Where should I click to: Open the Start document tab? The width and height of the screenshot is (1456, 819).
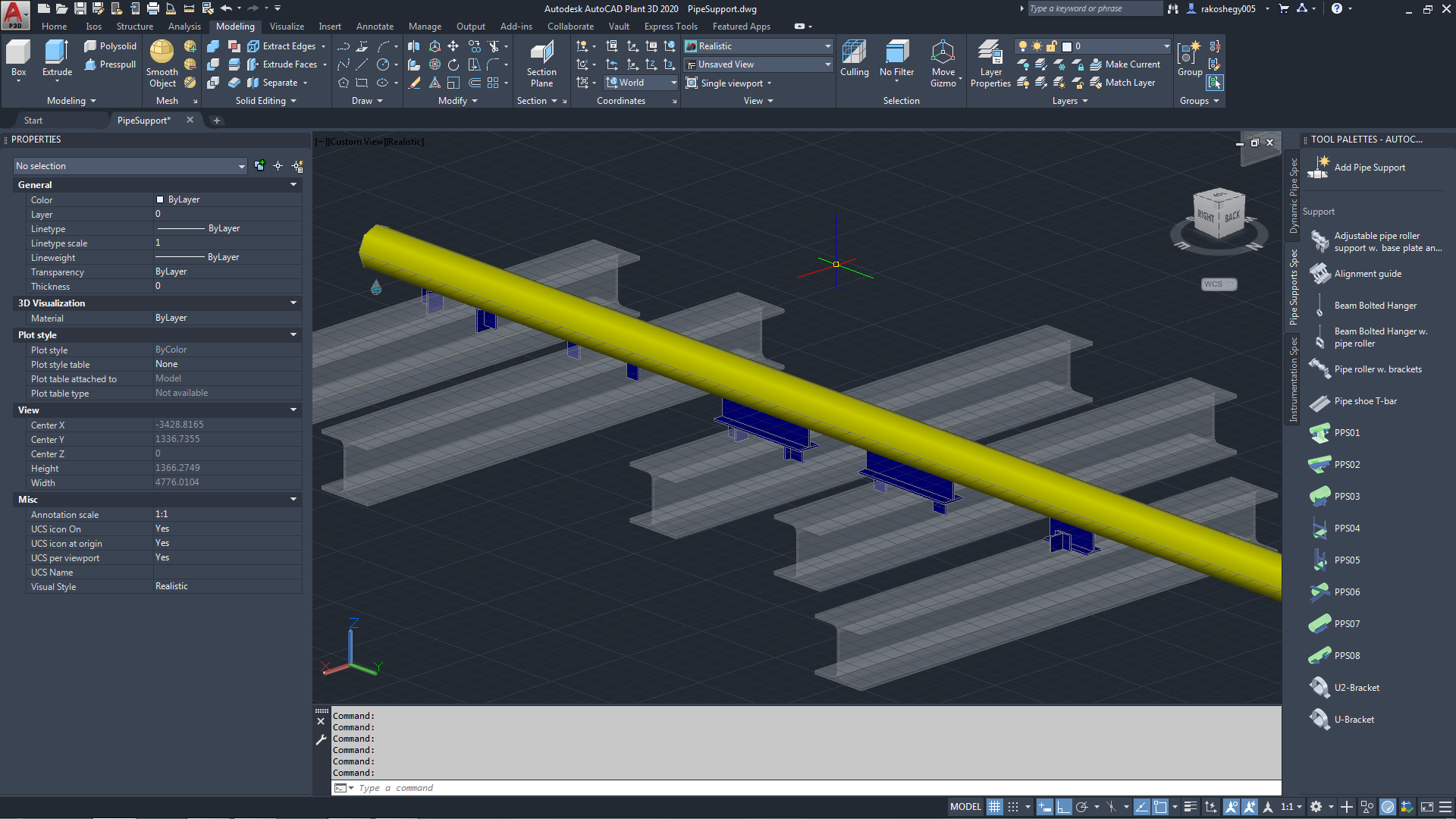(33, 121)
